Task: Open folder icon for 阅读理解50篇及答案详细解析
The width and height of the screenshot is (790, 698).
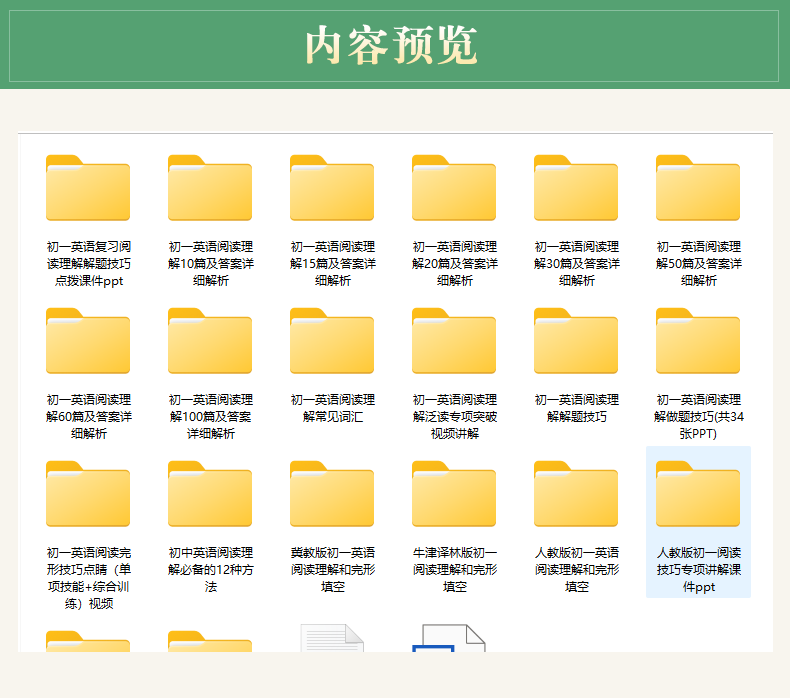Action: coord(698,188)
